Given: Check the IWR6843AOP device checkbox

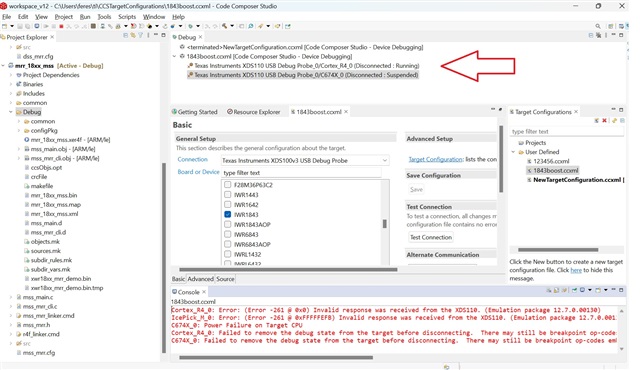Looking at the screenshot, I should coord(228,244).
